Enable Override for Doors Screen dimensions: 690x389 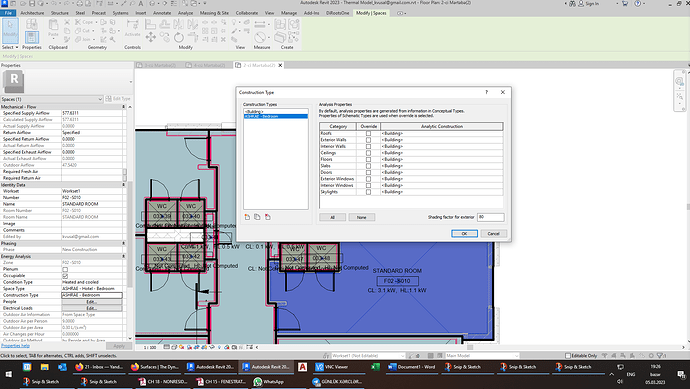(368, 172)
